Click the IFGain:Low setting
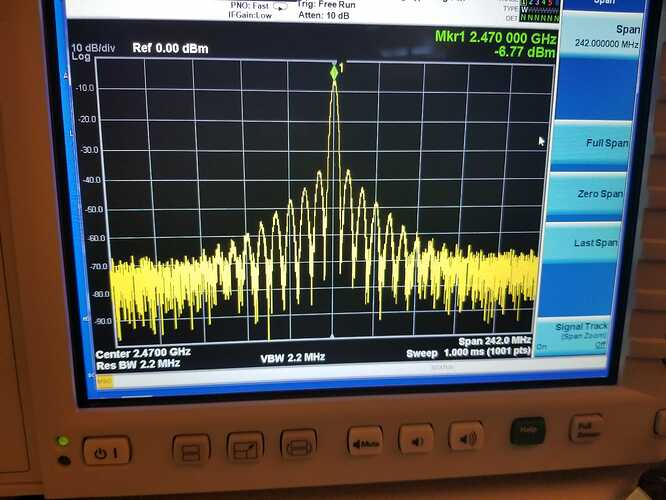 pyautogui.click(x=250, y=15)
